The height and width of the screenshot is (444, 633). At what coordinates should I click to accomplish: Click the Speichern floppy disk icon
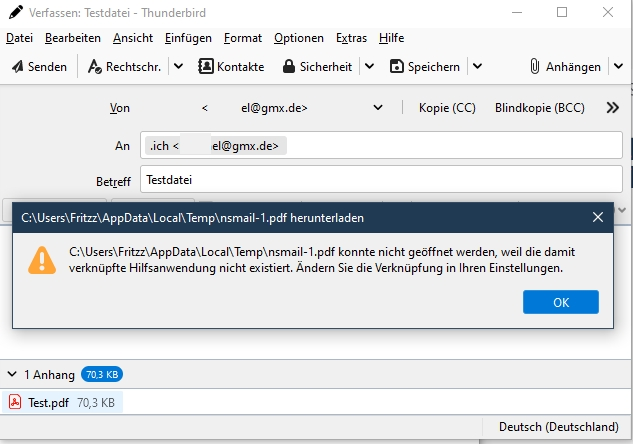coord(396,67)
